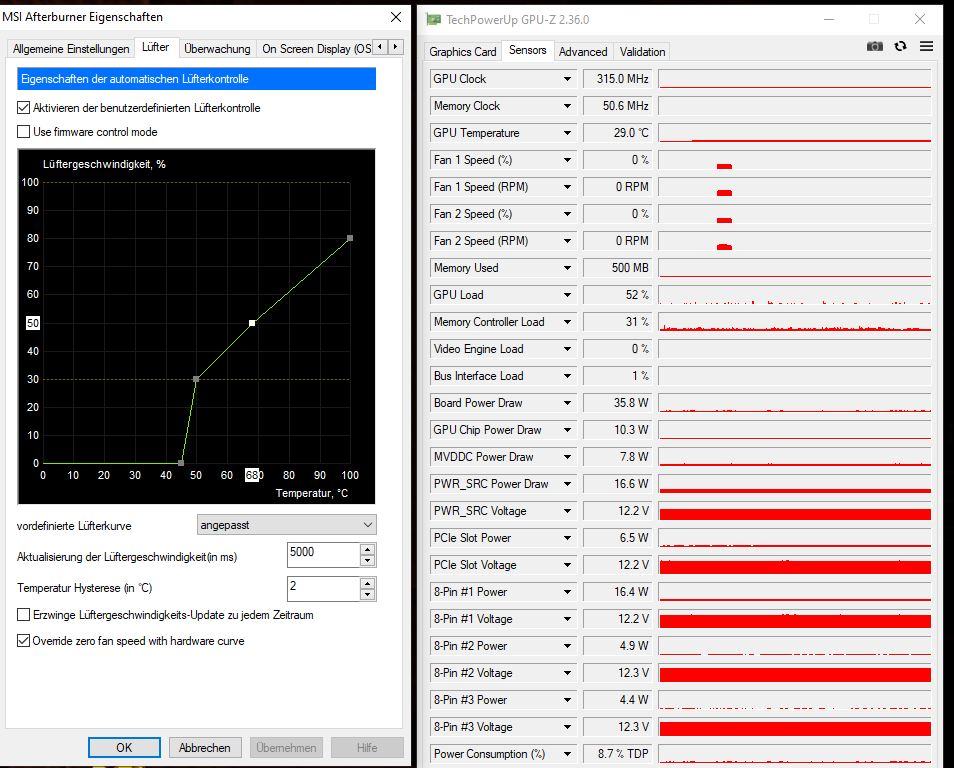Image resolution: width=954 pixels, height=768 pixels.
Task: Close the MSI Afterburner Eigenschaften dialog
Action: (x=395, y=17)
